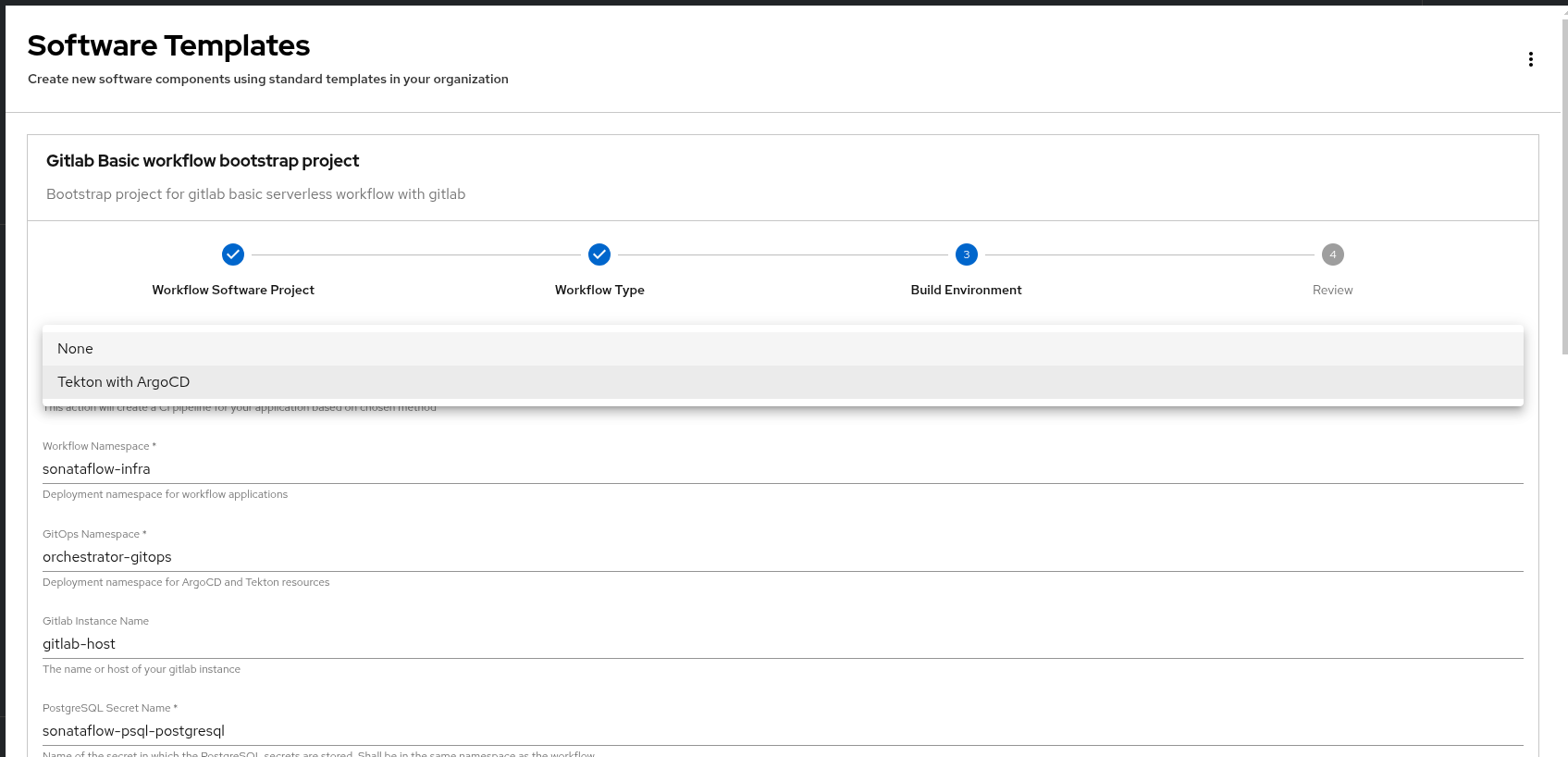Click the 'Deployment namespace for ArgoCD and Tekton resources' text
The image size is (1568, 757).
pyautogui.click(x=186, y=582)
